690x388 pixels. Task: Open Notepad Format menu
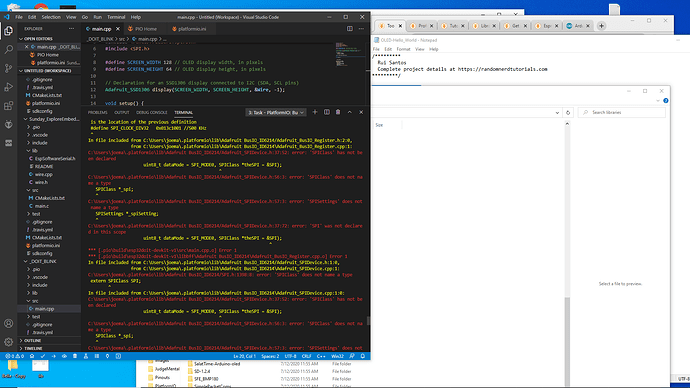403,49
